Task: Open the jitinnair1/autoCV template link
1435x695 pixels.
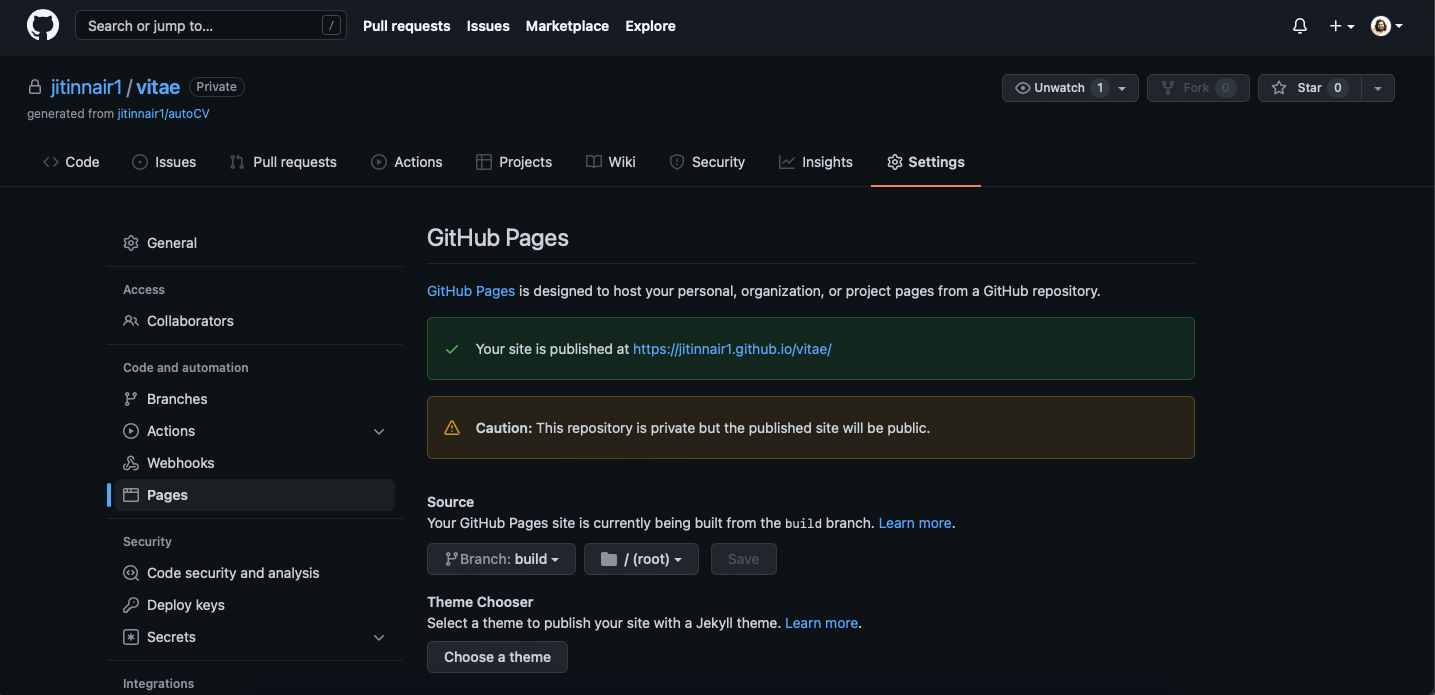Action: pos(163,114)
